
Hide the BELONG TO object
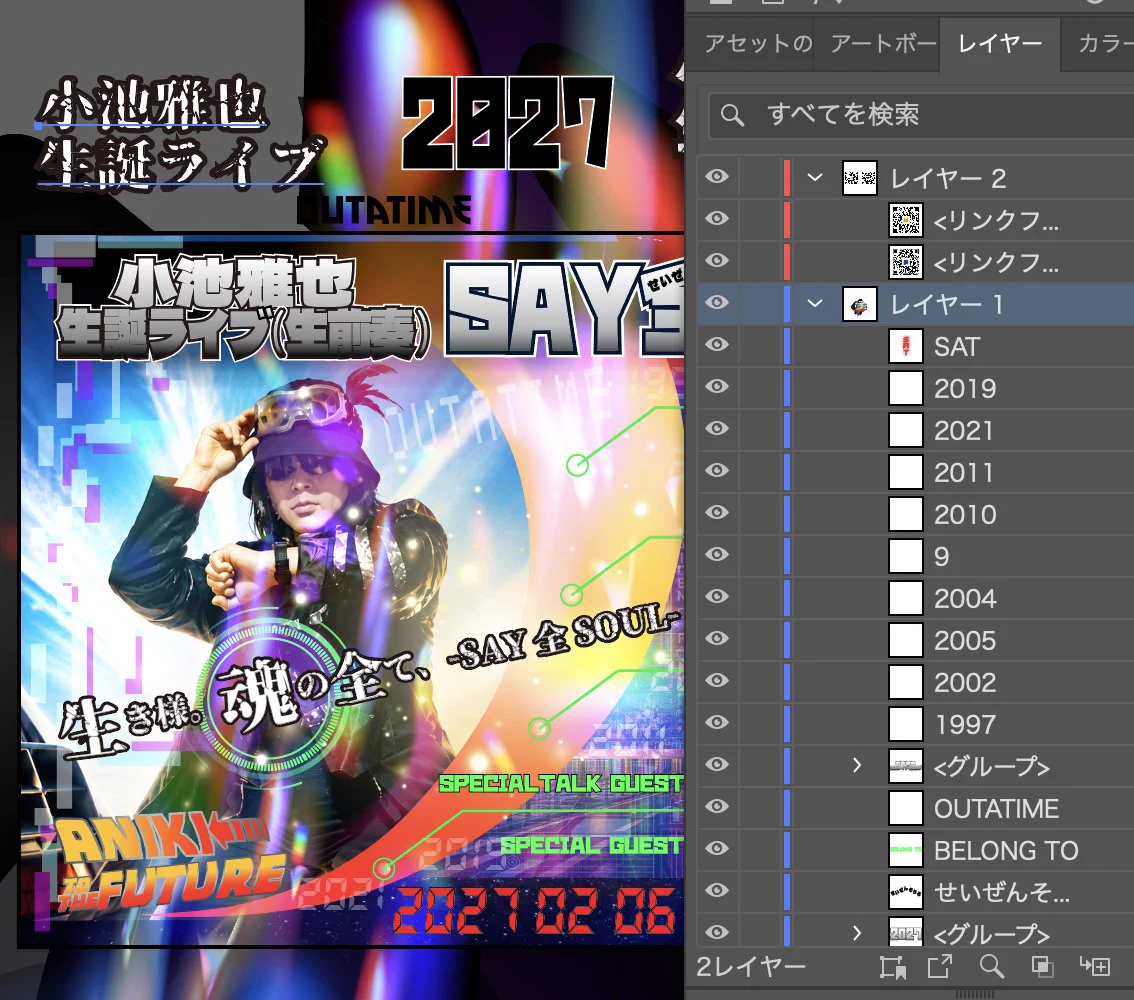pos(717,848)
